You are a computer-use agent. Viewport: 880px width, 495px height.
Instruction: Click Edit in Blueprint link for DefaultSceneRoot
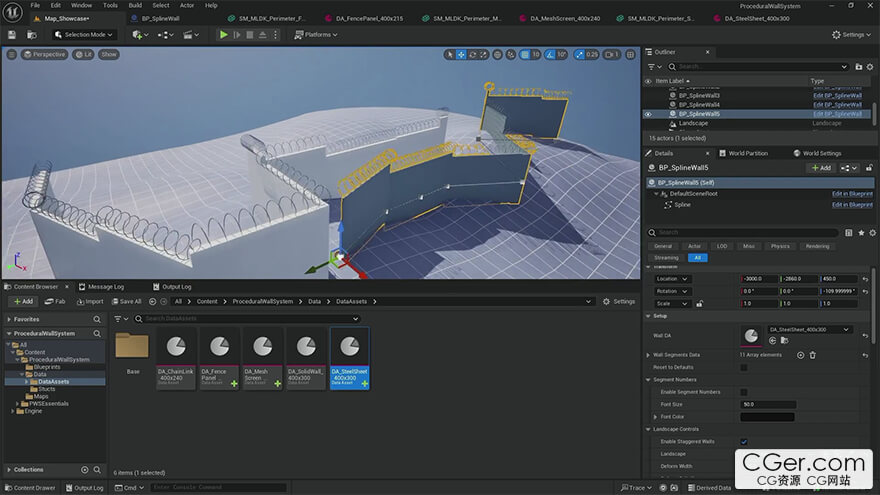click(852, 194)
